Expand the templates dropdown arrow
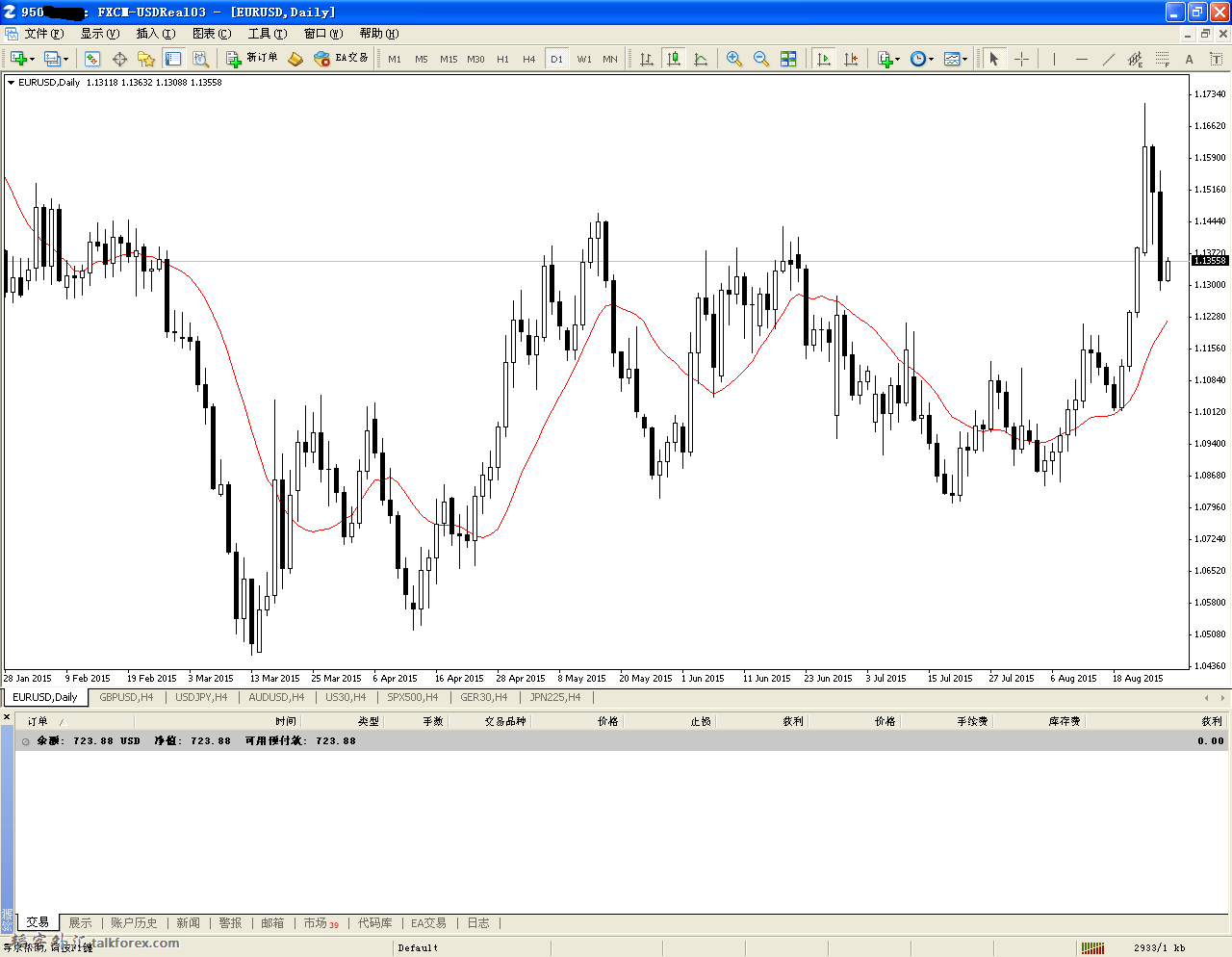The image size is (1232, 957). pyautogui.click(x=965, y=59)
